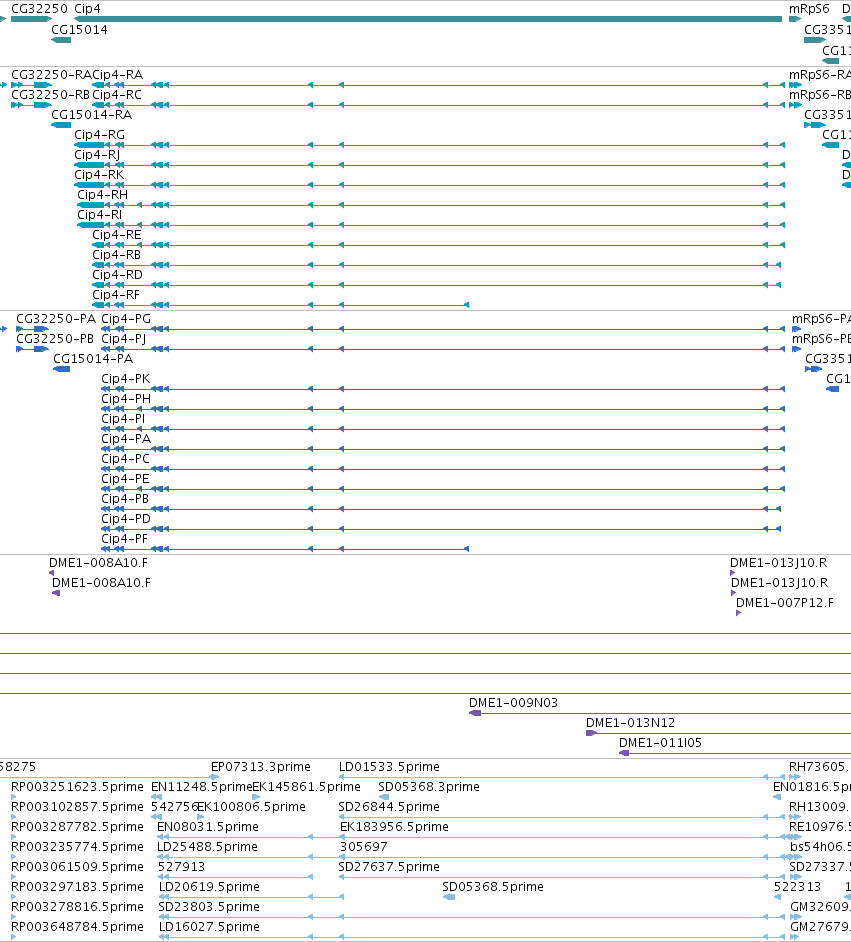Select protein label CG32250-PB
Image resolution: width=851 pixels, height=942 pixels.
(x=55, y=339)
